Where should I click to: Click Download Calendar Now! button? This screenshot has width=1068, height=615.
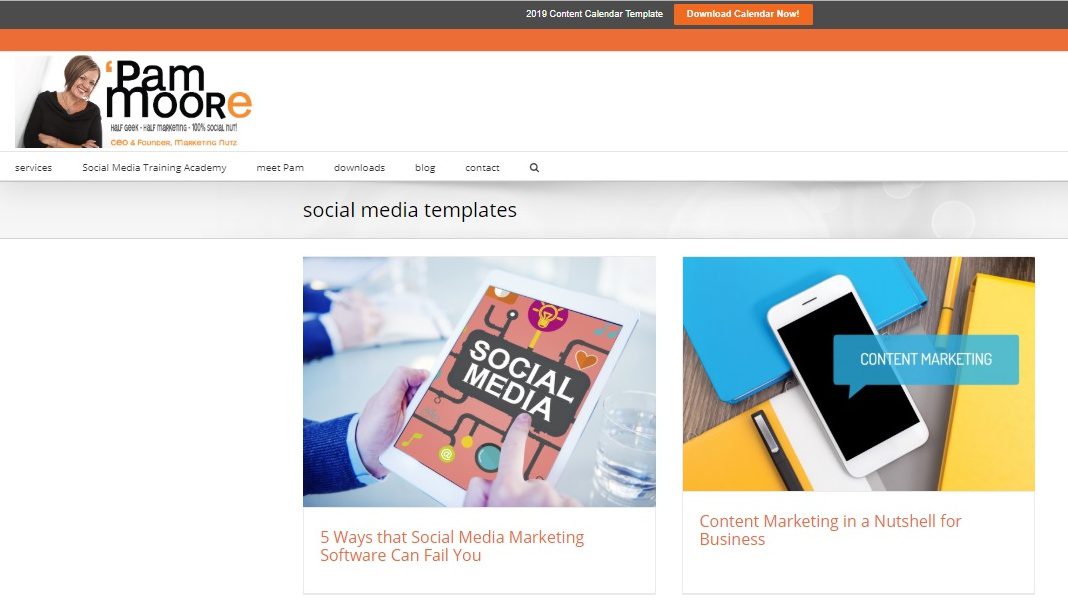(743, 14)
